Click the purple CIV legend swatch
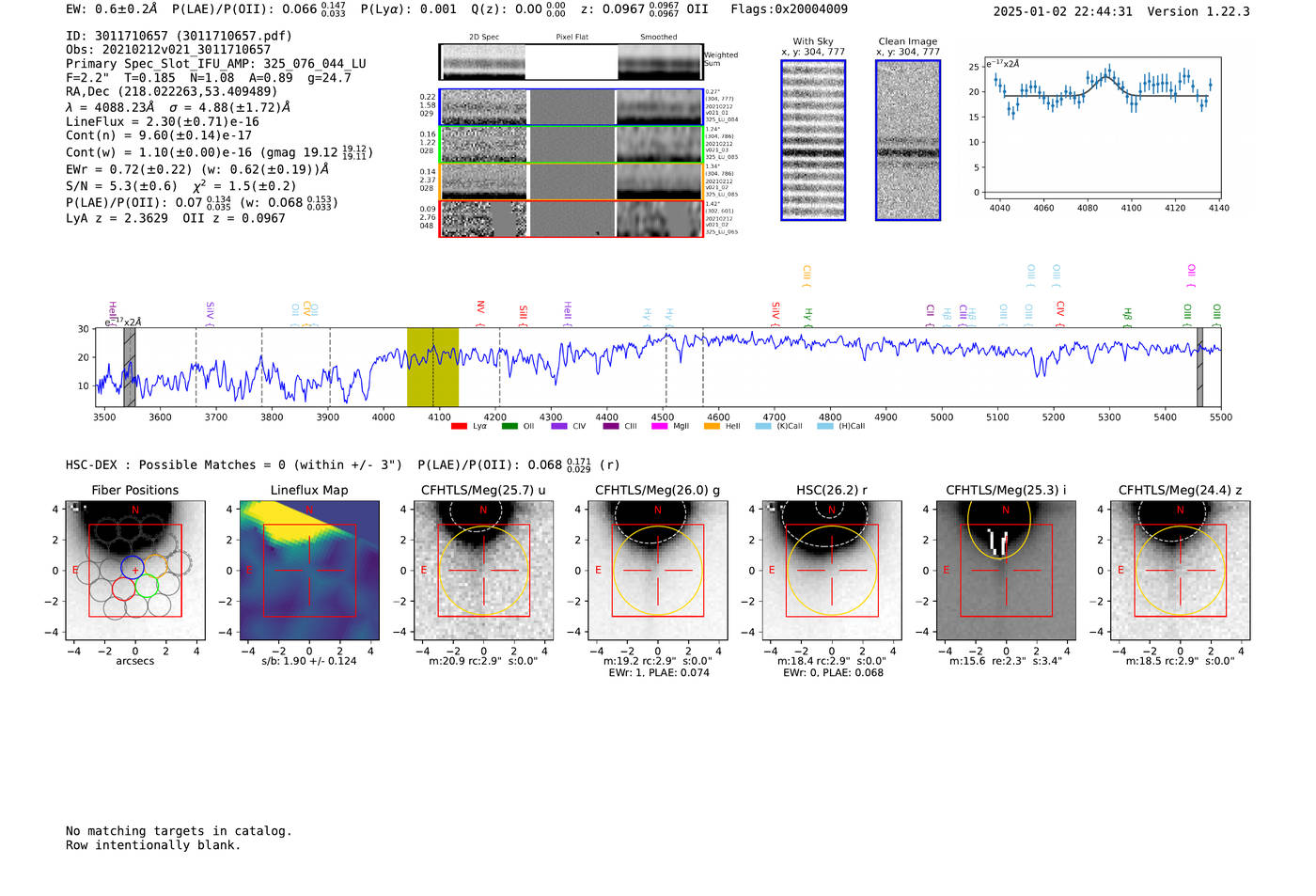The height and width of the screenshot is (896, 1316). click(559, 426)
